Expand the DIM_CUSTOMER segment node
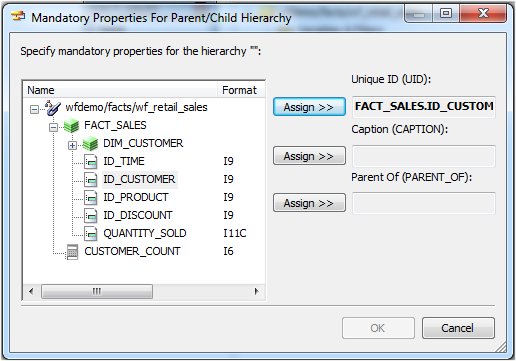The width and height of the screenshot is (516, 361). [x=72, y=145]
